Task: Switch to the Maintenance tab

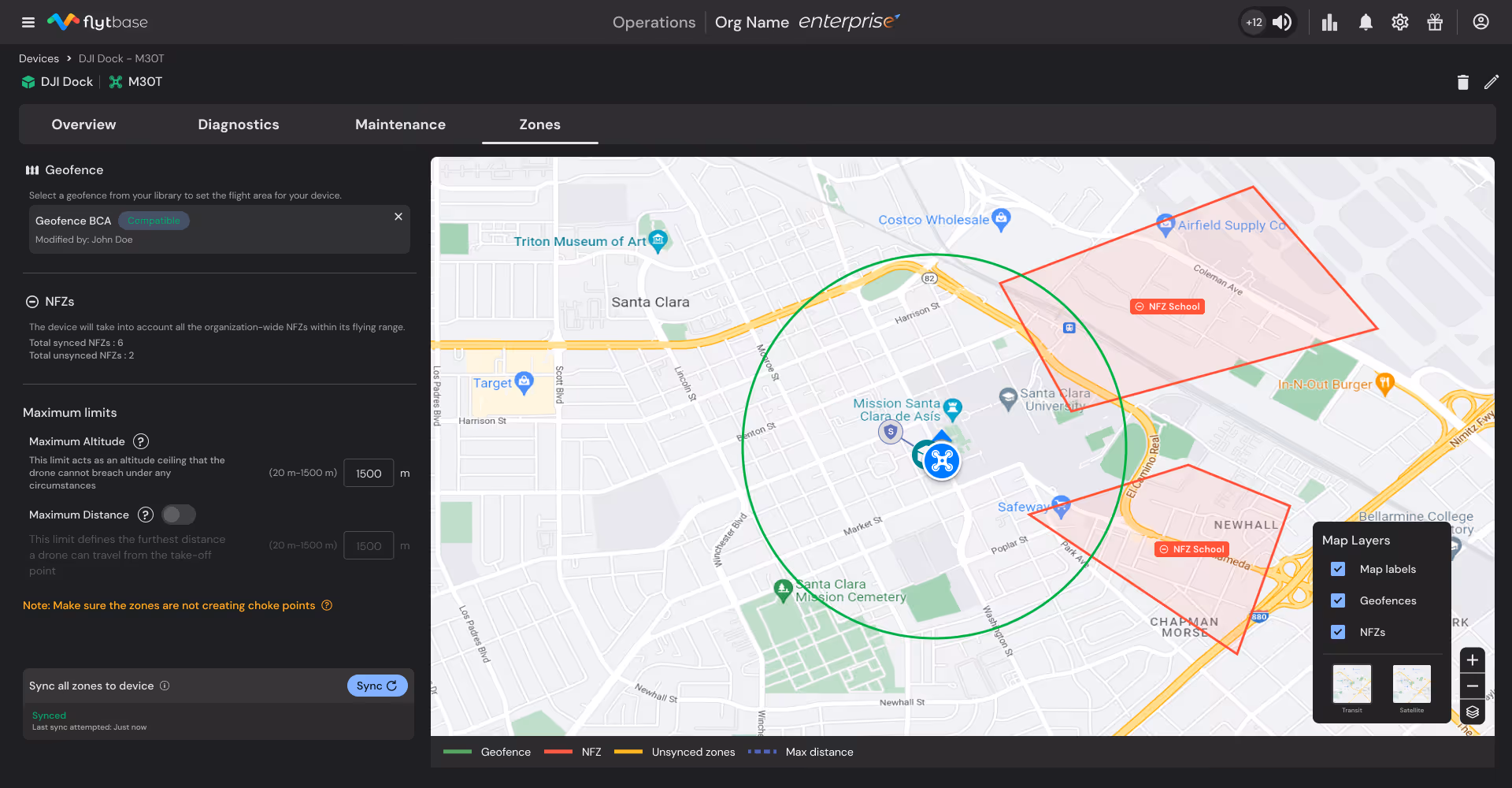Action: [400, 125]
